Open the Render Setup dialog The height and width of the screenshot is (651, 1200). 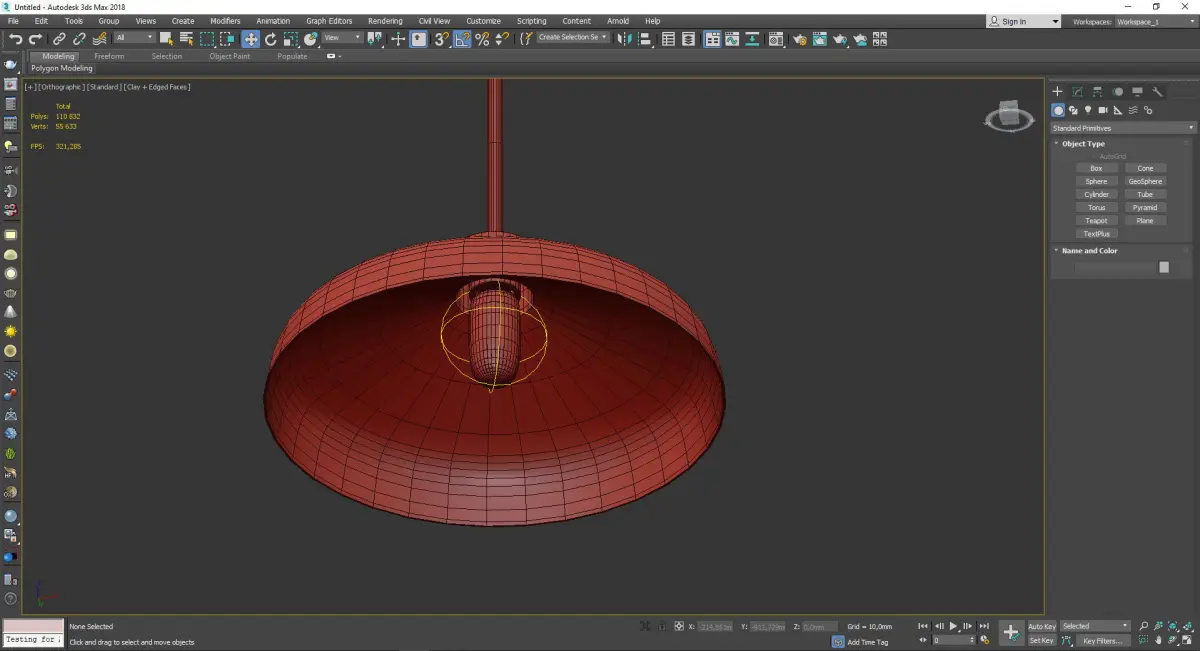tap(799, 39)
